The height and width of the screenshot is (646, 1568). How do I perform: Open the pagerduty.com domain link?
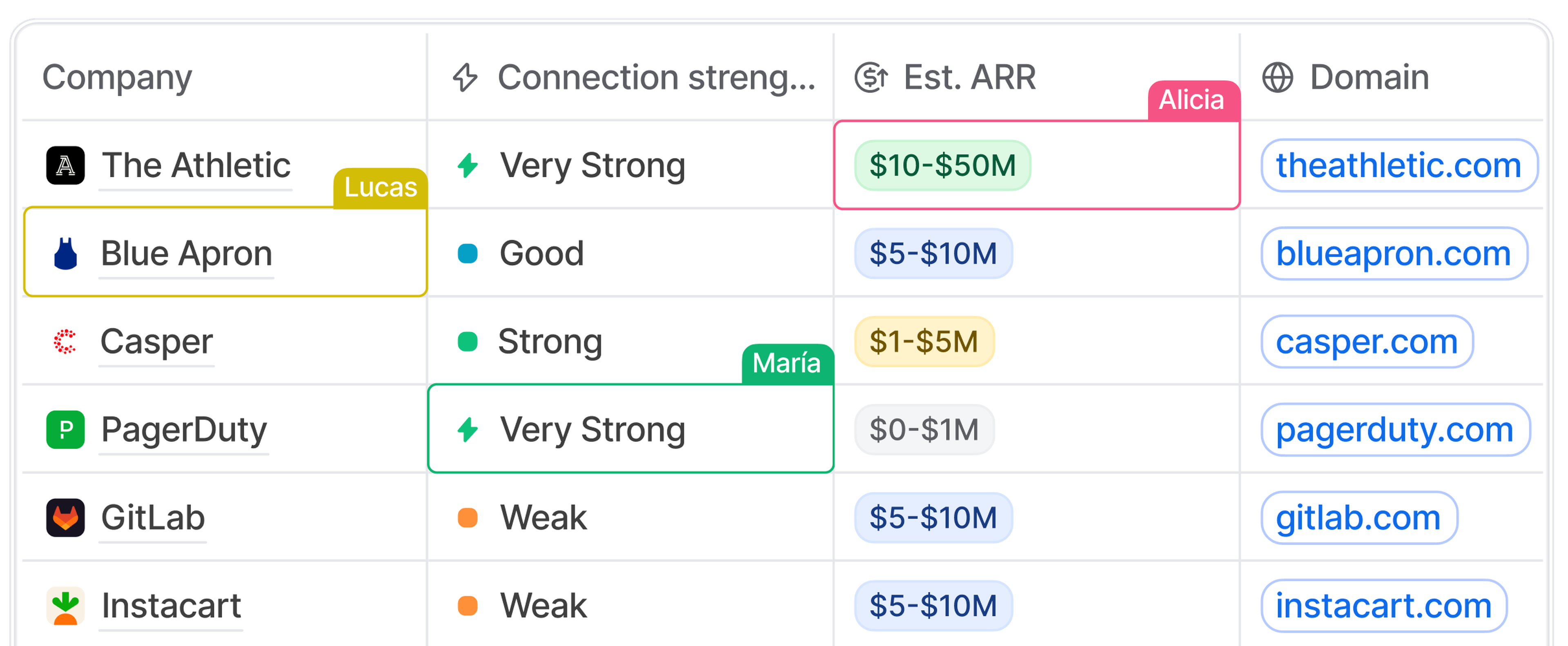click(x=1394, y=429)
